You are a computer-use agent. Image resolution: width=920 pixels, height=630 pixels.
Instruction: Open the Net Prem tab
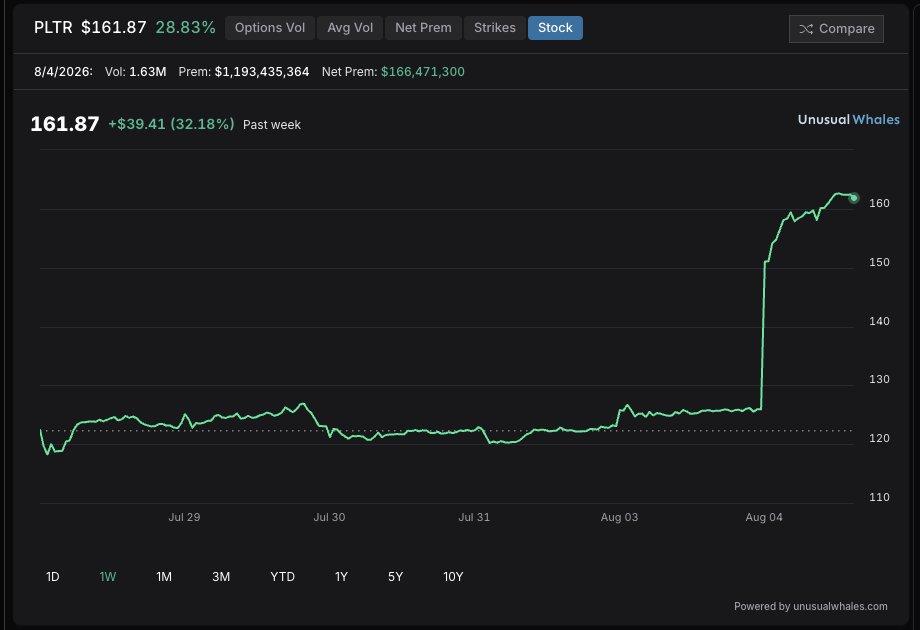tap(423, 28)
